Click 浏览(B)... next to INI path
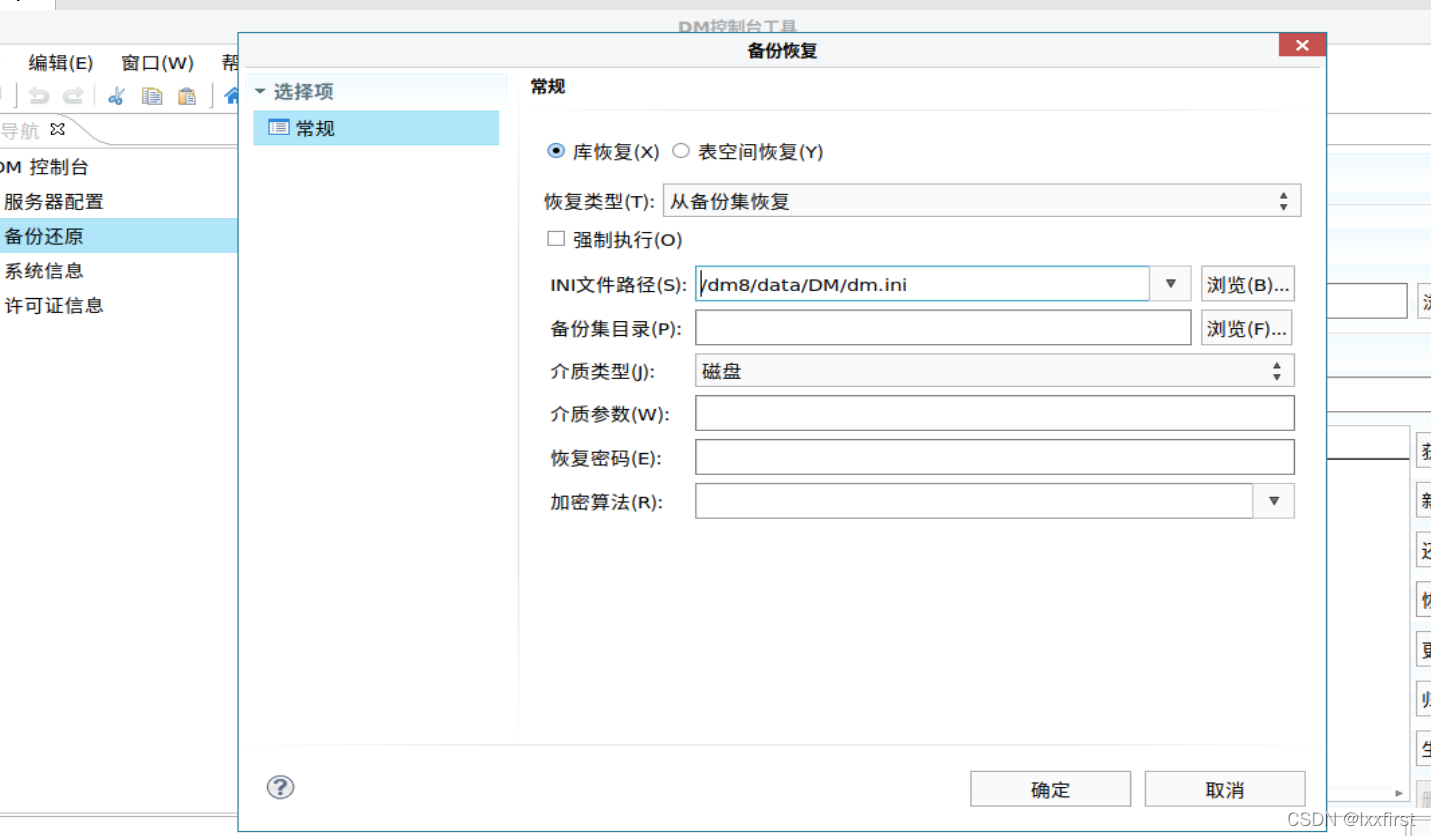The height and width of the screenshot is (836, 1431). 1248,284
